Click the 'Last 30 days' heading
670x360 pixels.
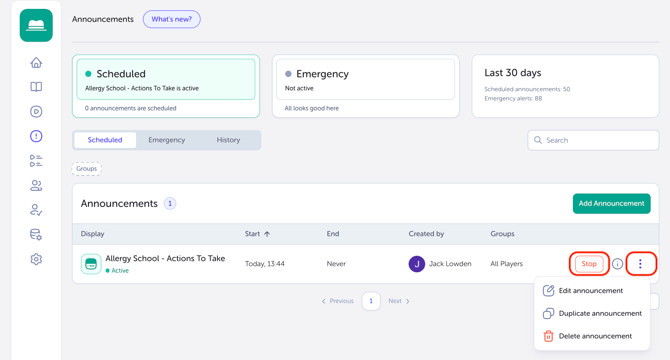click(x=513, y=73)
